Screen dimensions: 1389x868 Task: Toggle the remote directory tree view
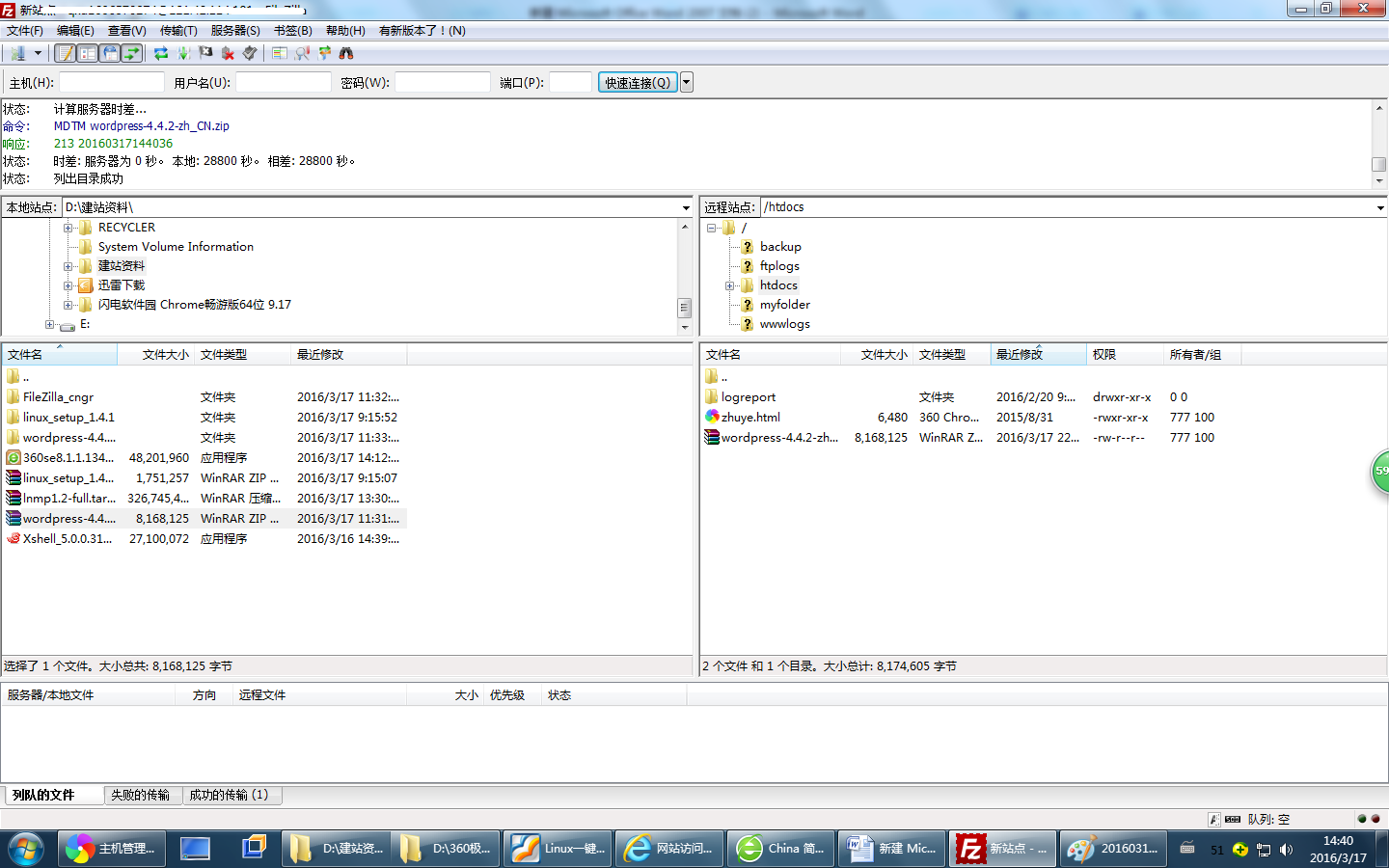click(110, 53)
